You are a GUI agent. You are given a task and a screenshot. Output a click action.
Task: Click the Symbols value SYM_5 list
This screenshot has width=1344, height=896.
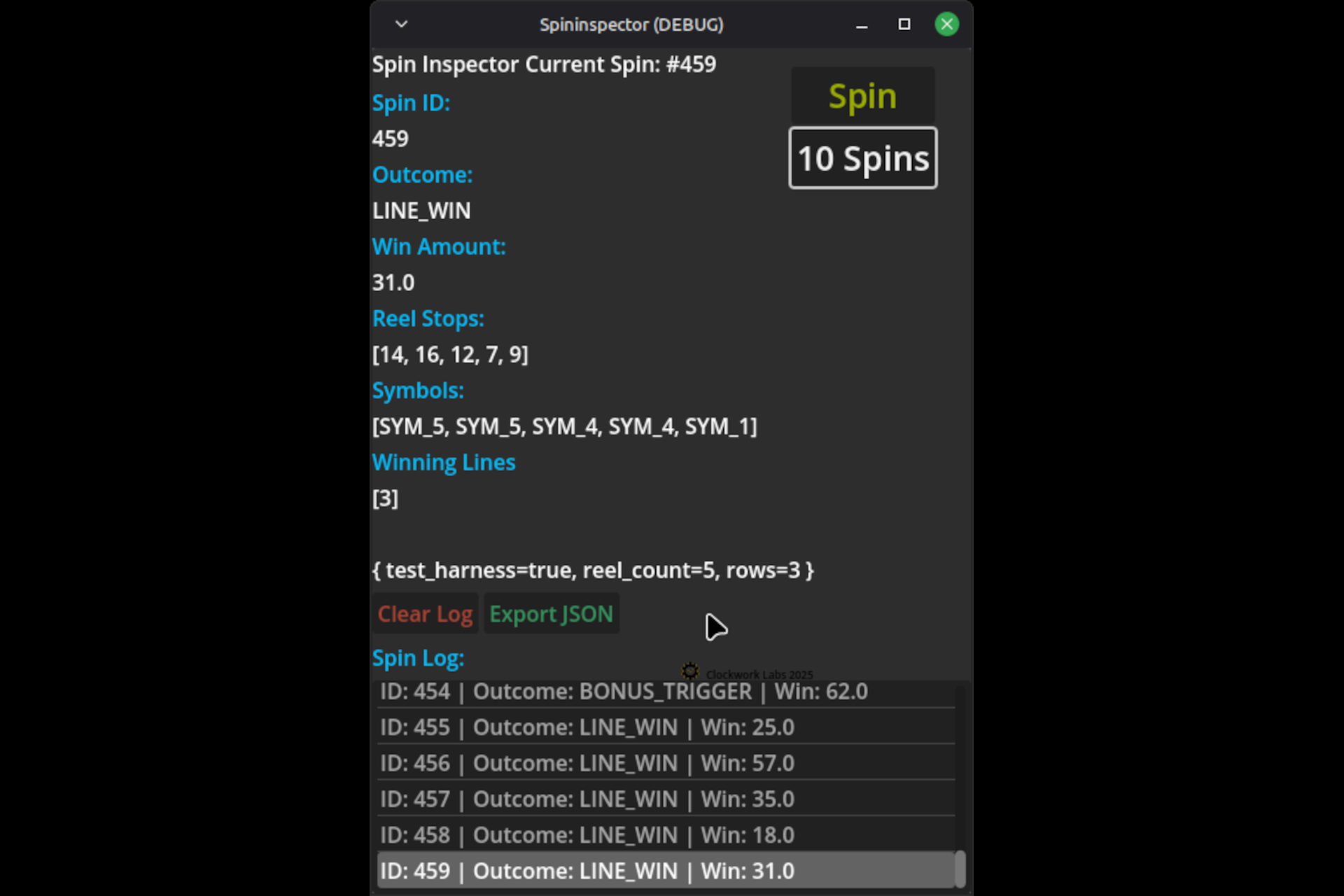(564, 426)
